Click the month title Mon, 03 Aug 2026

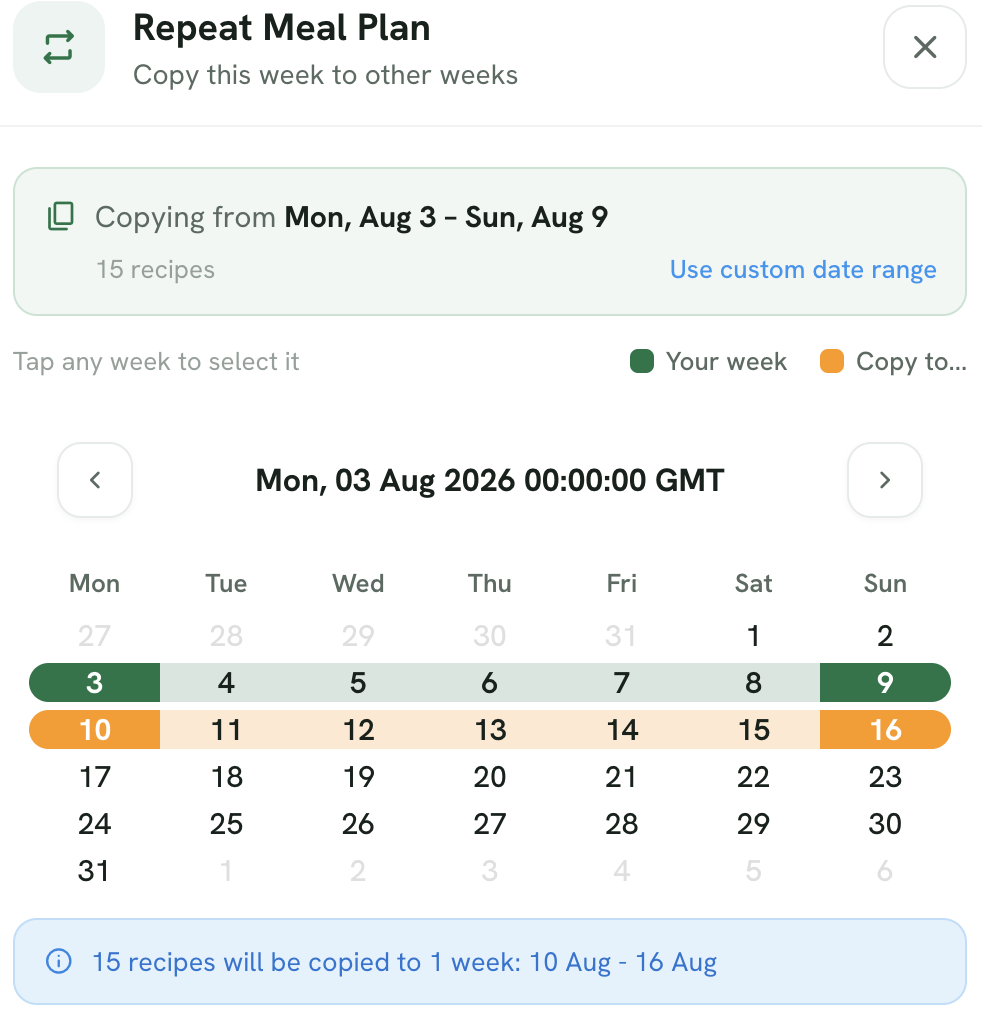click(x=490, y=480)
